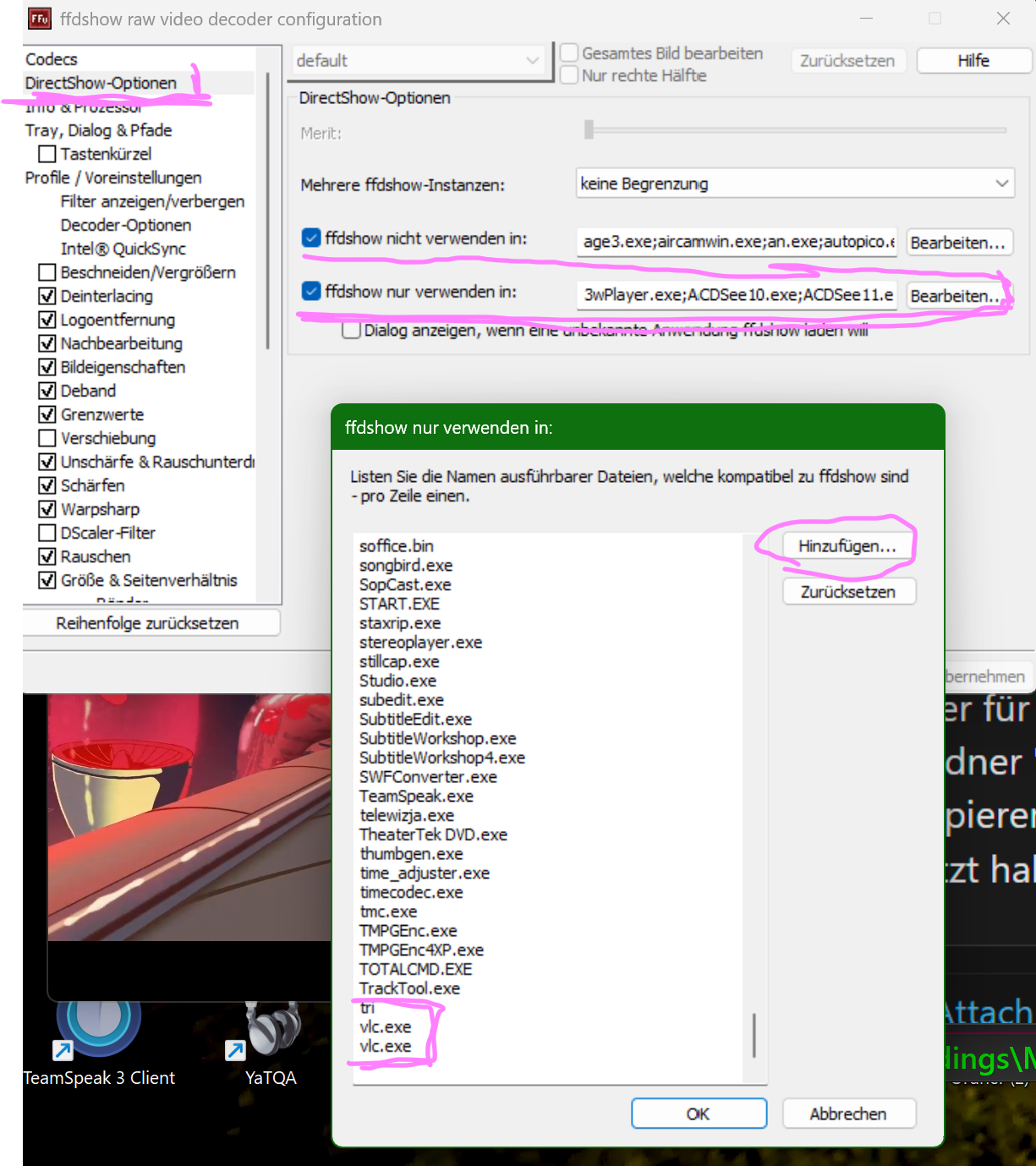This screenshot has width=1036, height=1166.
Task: Toggle the Warpsharp checkbox
Action: 47,509
